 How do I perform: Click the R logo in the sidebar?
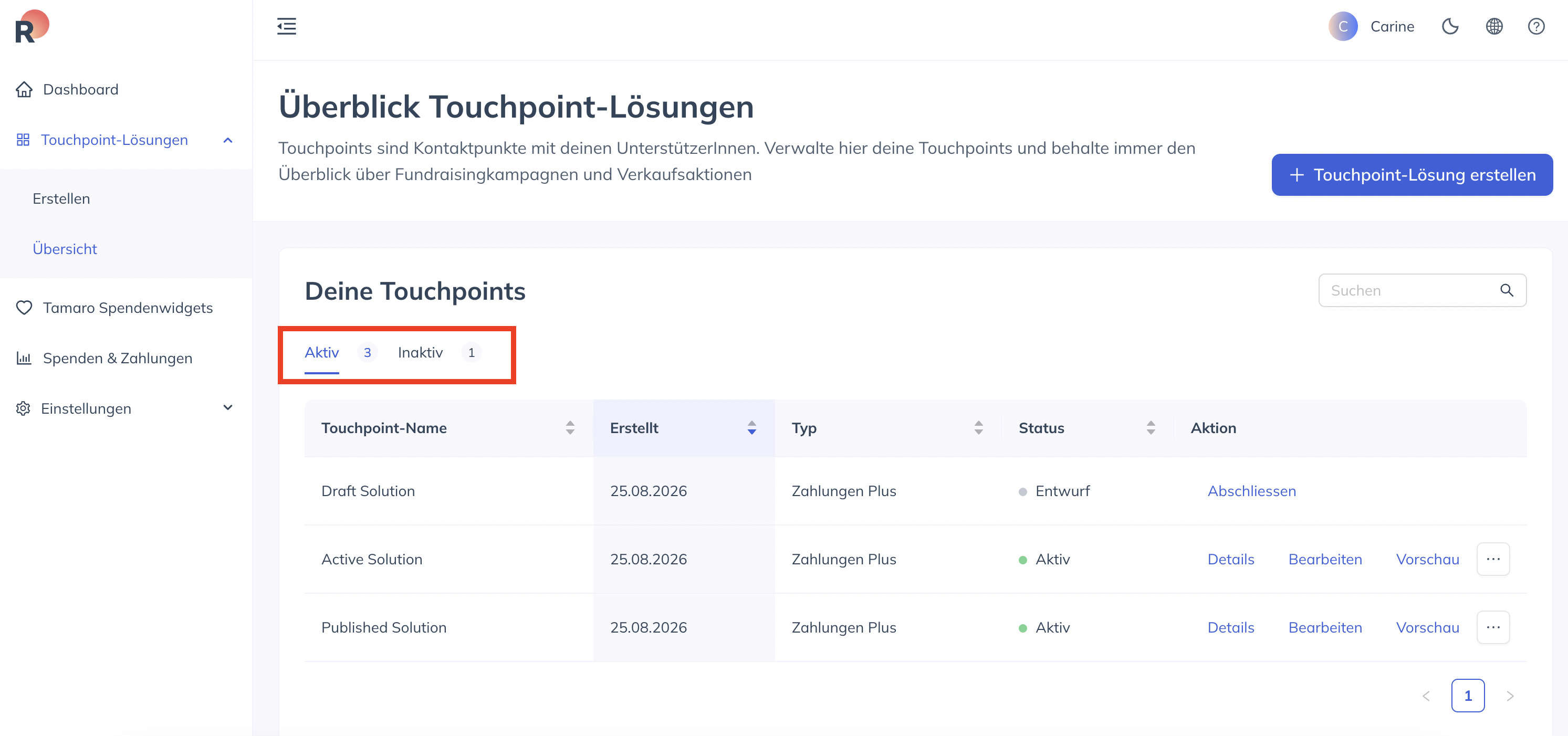32,27
